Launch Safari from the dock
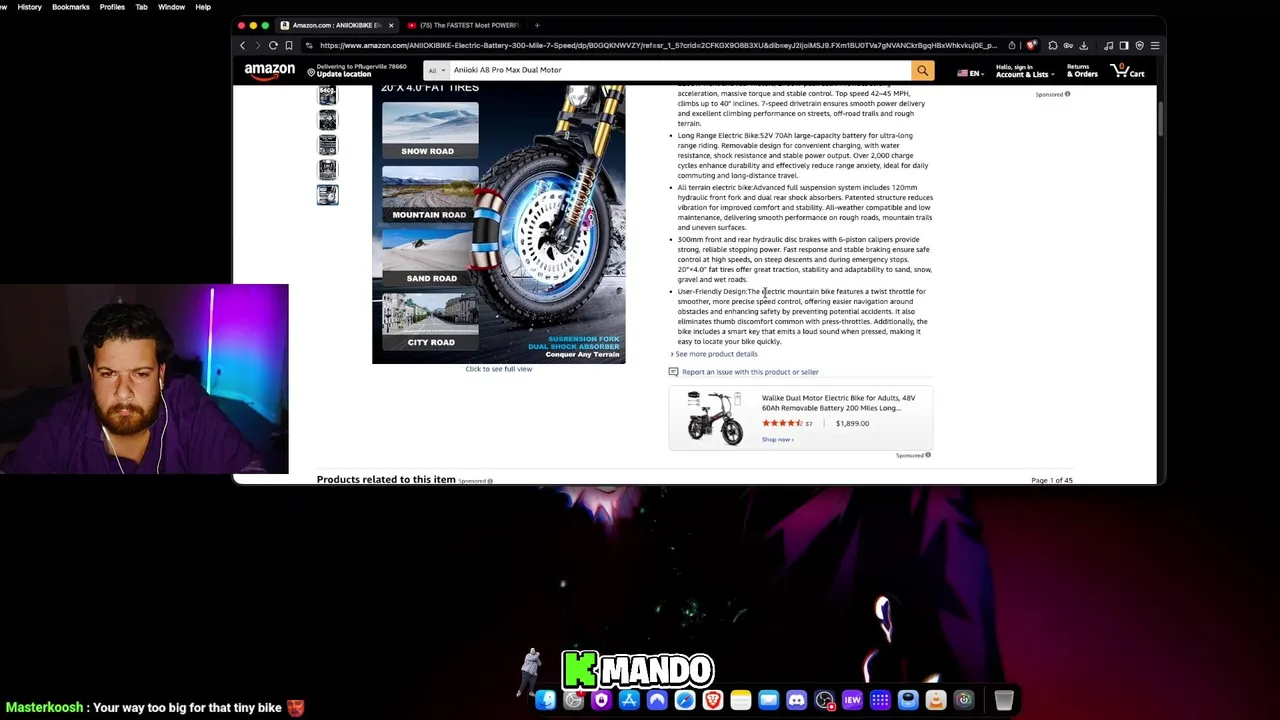 (x=685, y=700)
